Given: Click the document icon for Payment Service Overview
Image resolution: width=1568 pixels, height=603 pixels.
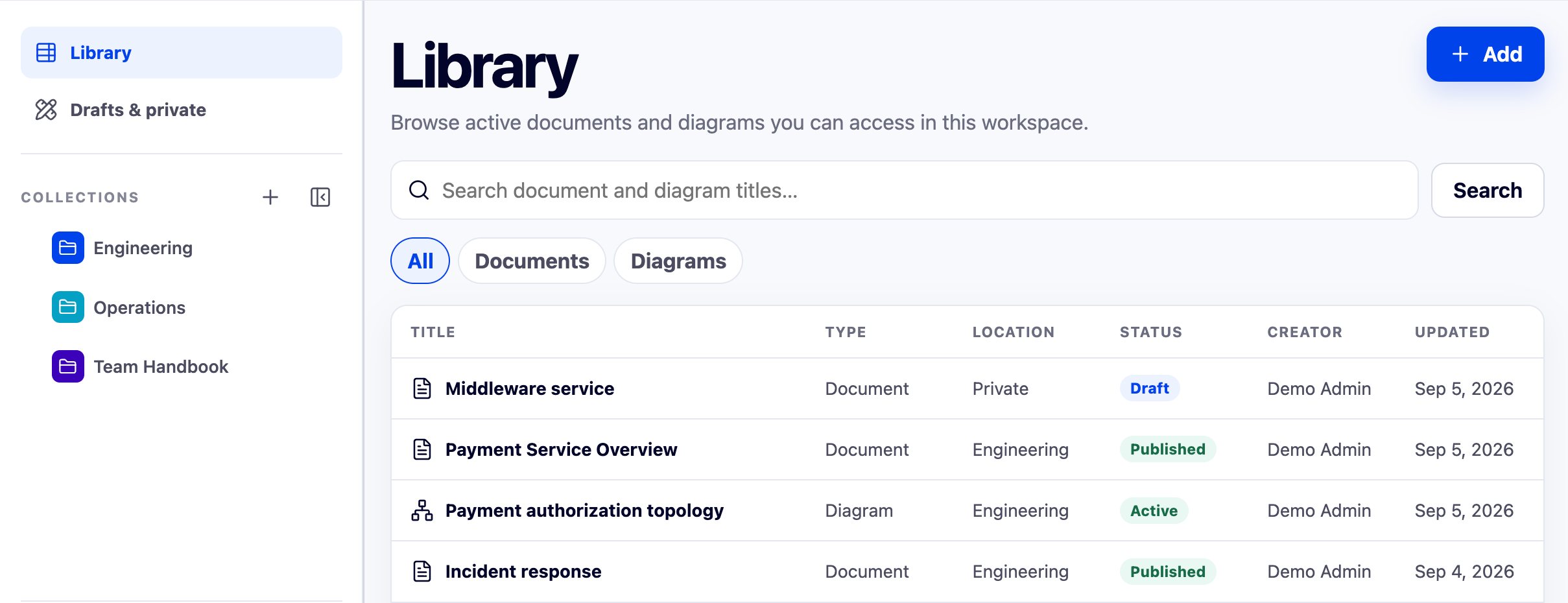Looking at the screenshot, I should (x=422, y=449).
